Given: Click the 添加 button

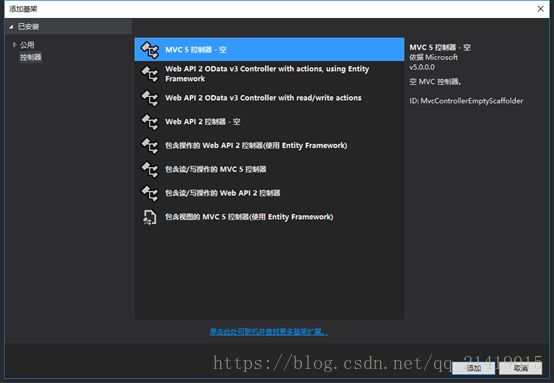Looking at the screenshot, I should click(x=474, y=368).
